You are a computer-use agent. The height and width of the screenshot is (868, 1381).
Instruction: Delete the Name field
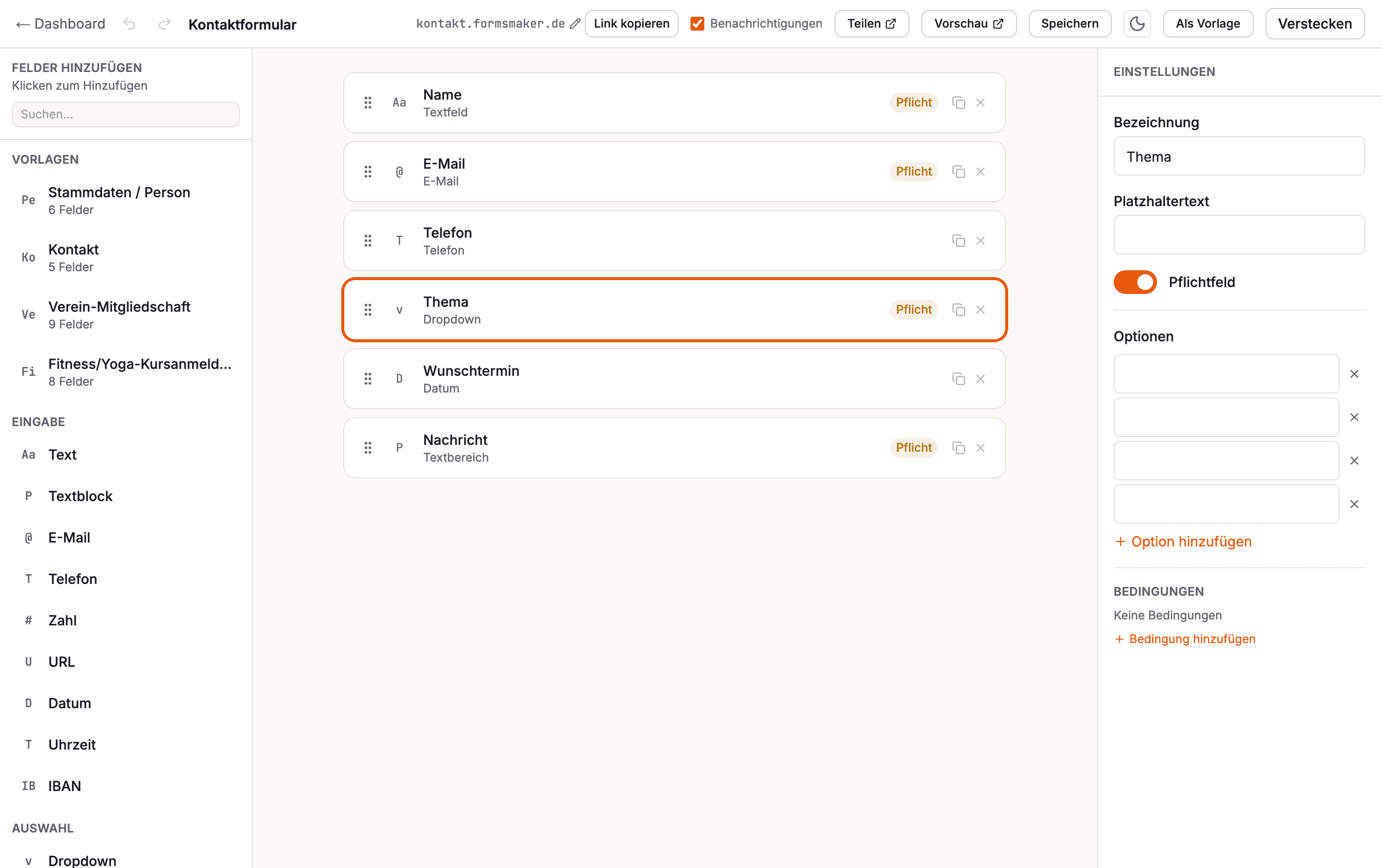[x=980, y=103]
